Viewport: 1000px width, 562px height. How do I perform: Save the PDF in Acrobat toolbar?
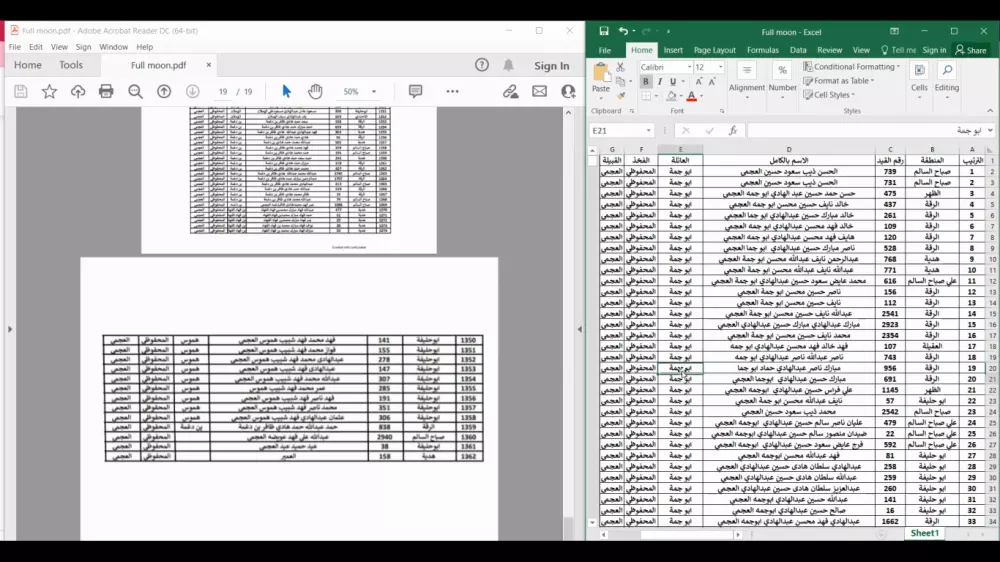[x=20, y=91]
